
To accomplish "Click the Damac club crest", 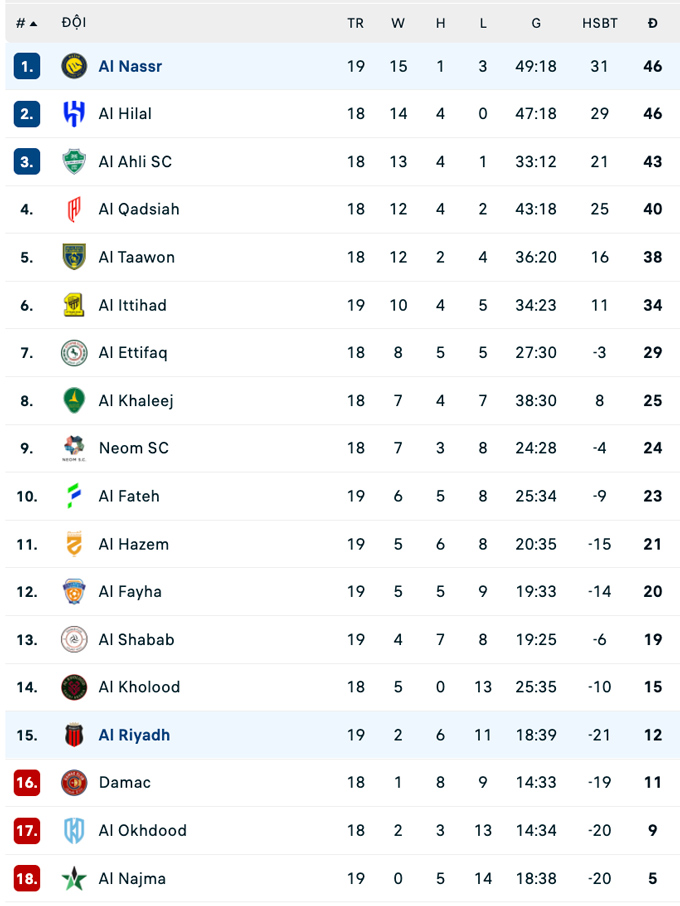I will tap(74, 782).
